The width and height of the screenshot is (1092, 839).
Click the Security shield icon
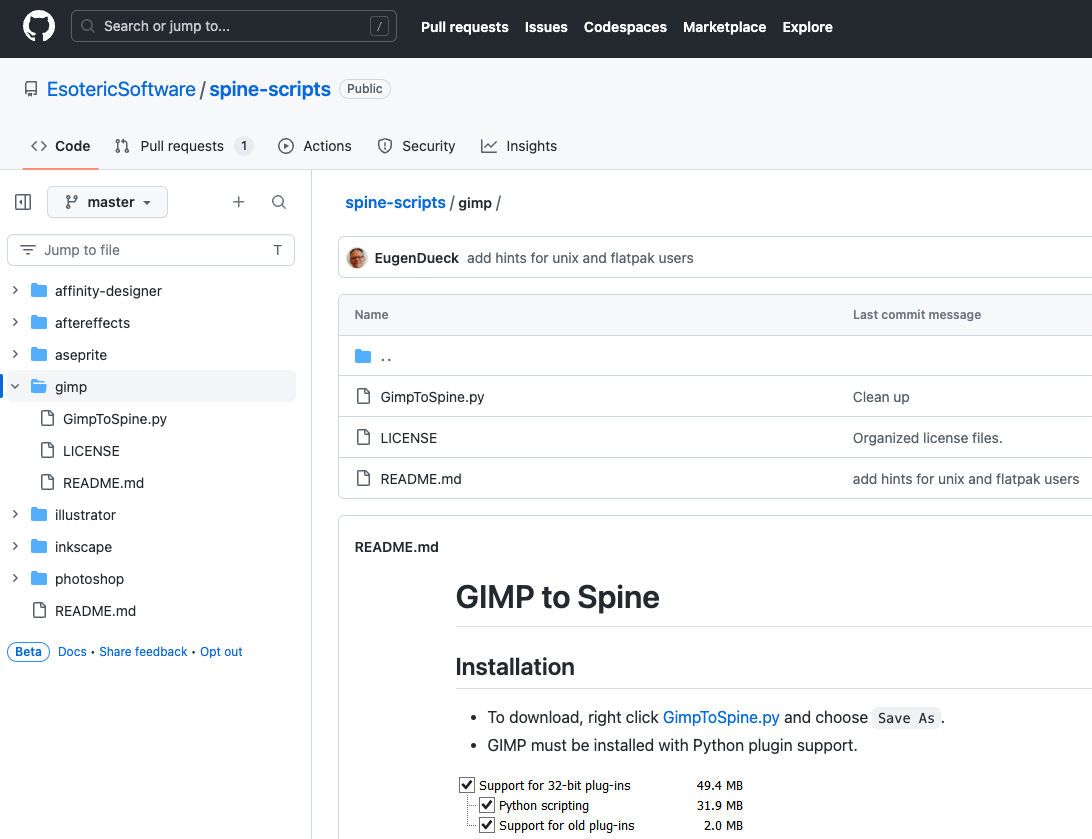point(384,146)
